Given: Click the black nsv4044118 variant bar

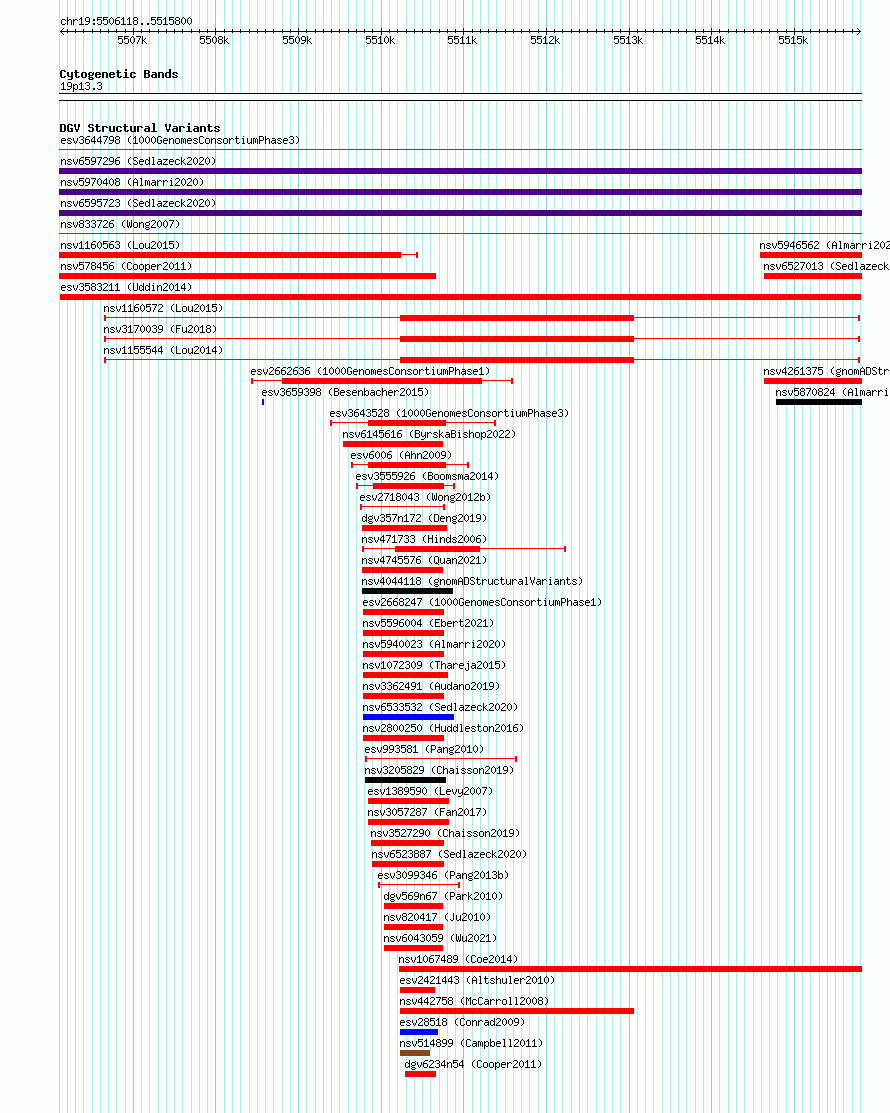Looking at the screenshot, I should [x=407, y=591].
